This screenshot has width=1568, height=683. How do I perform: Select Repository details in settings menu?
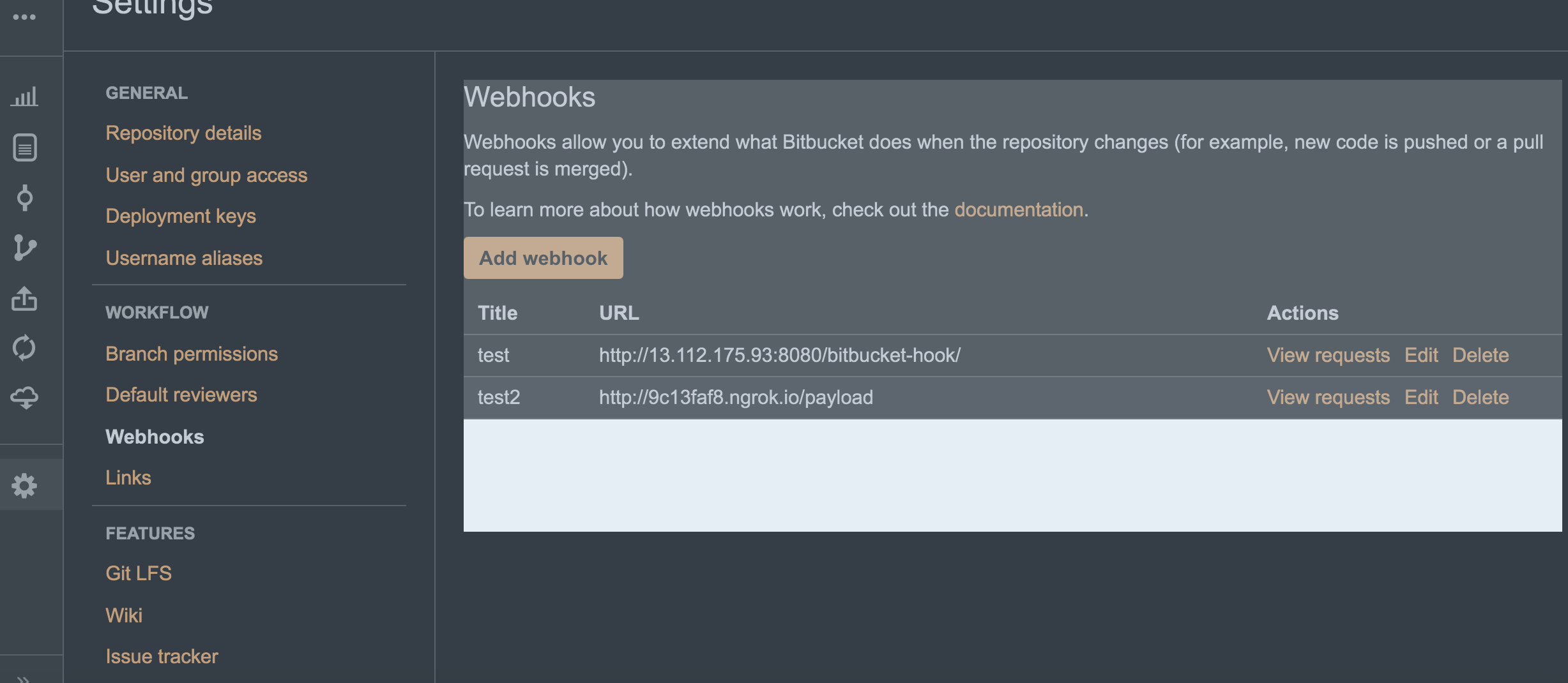coord(183,133)
